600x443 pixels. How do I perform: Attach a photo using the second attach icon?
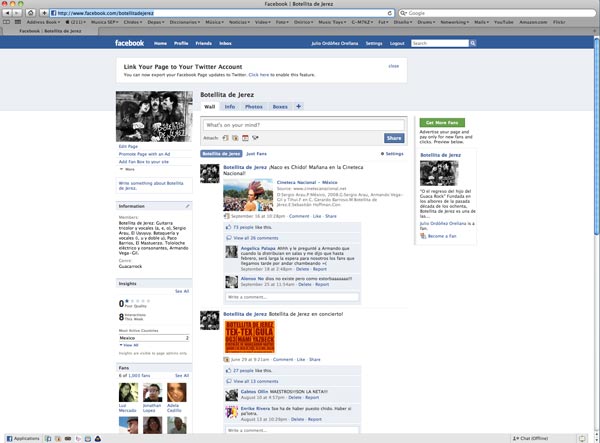click(x=235, y=138)
